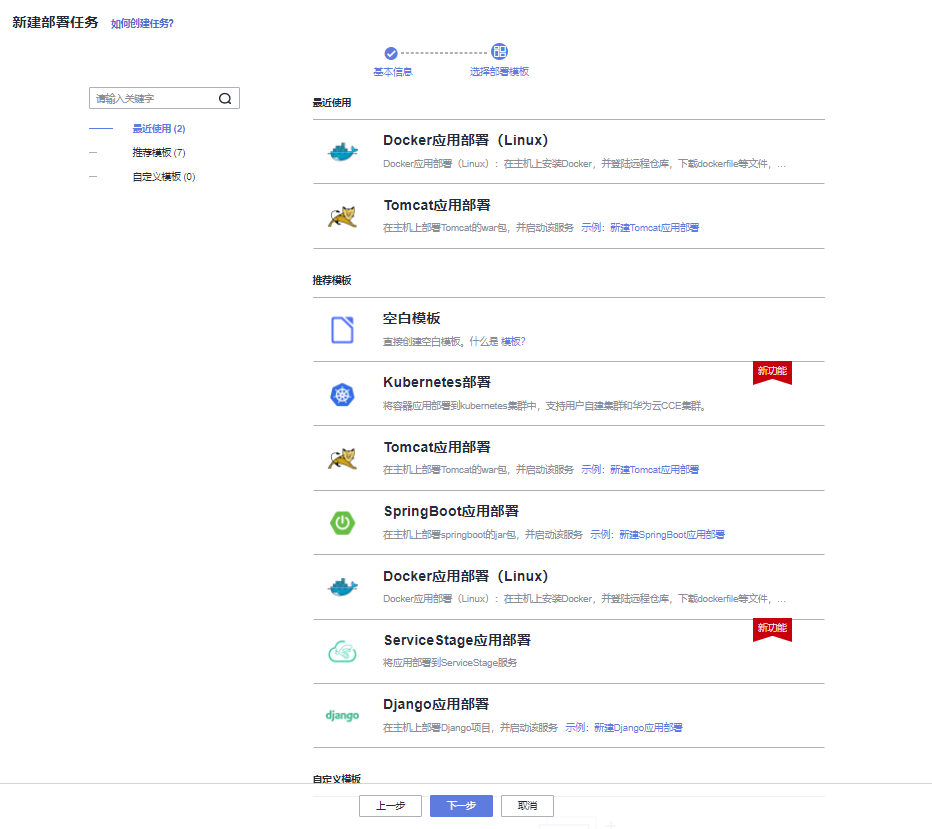Viewport: 932px width, 829px height.
Task: Choose the 空白模板 title
Action: (411, 319)
